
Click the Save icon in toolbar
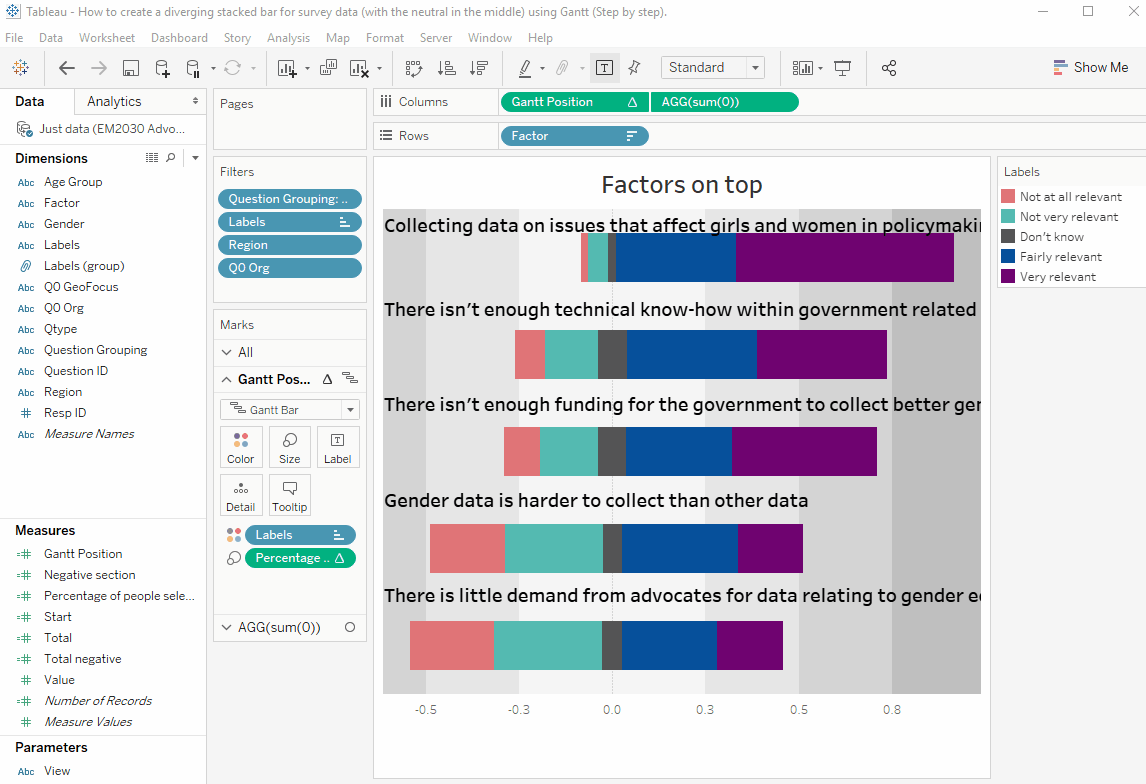131,68
